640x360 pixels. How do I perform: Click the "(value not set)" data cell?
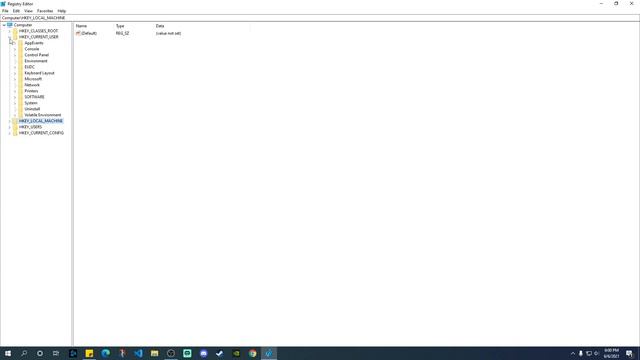169,33
